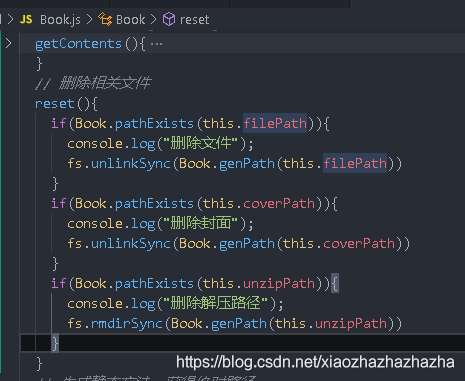
Task: Click breadcrumb chevron between Book and reset
Action: (x=153, y=19)
